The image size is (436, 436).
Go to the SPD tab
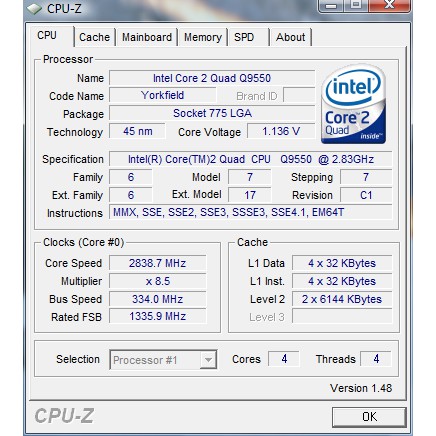point(248,37)
